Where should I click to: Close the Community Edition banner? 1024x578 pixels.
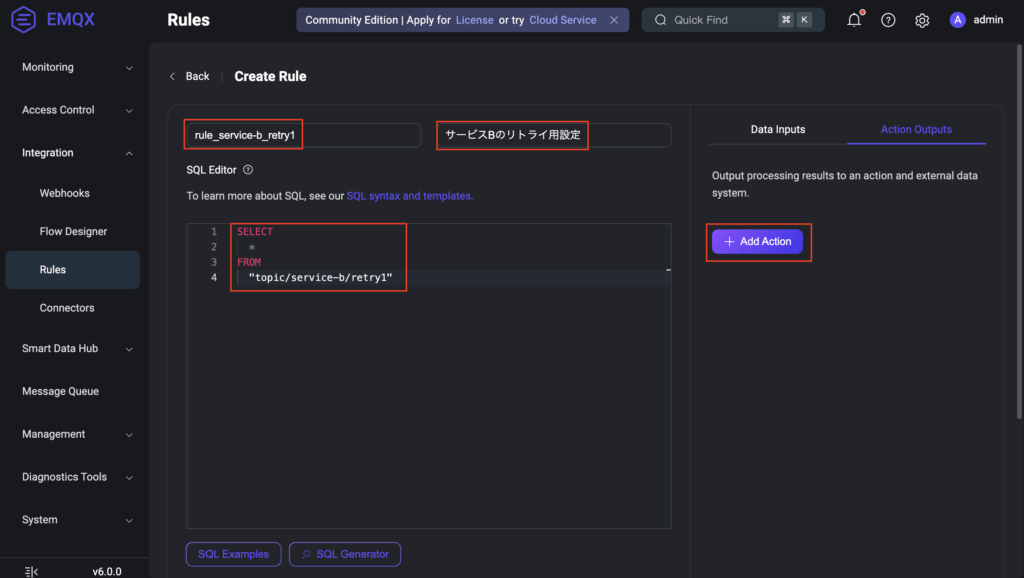tap(614, 20)
